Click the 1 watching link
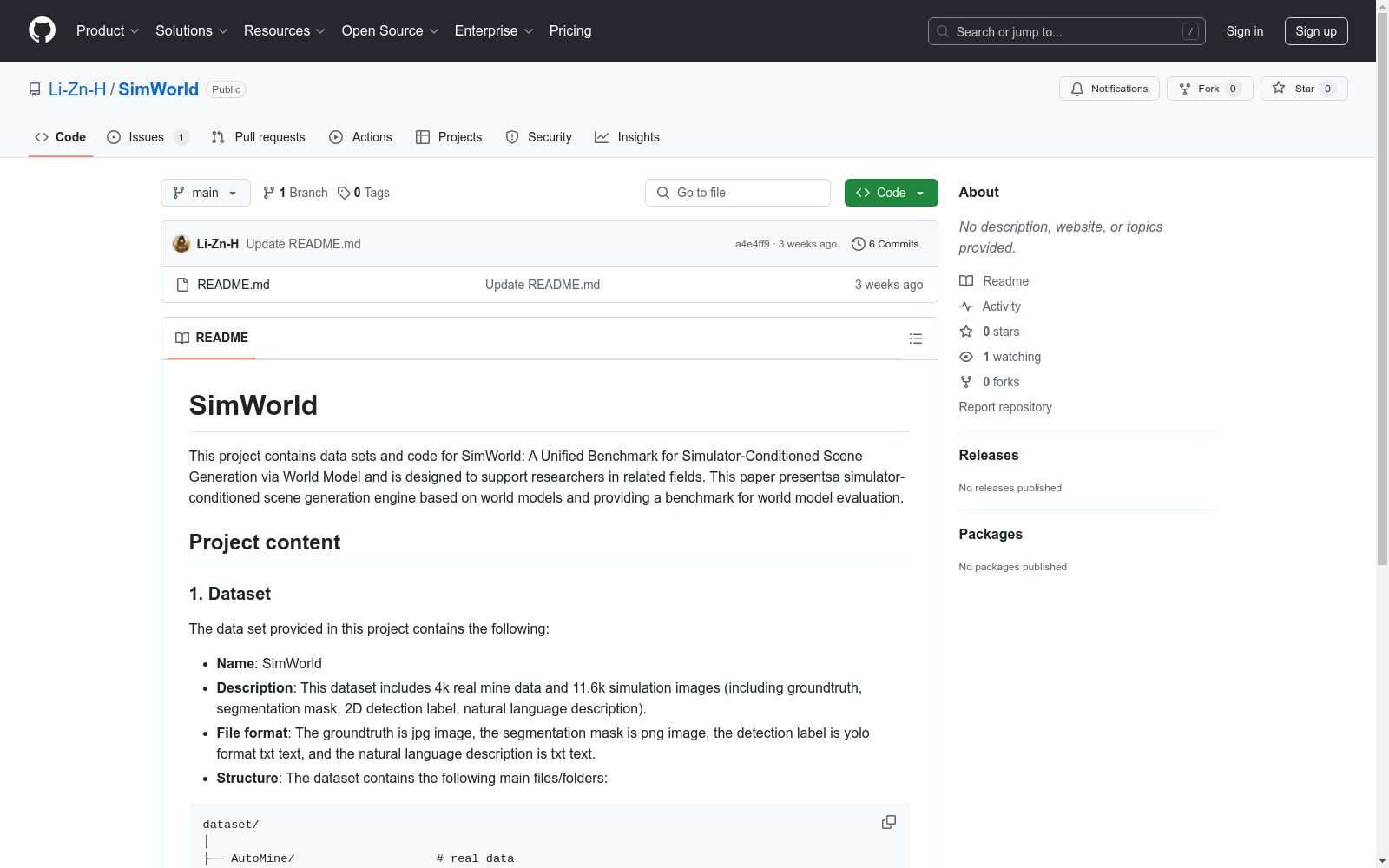1389x868 pixels. click(x=1011, y=357)
